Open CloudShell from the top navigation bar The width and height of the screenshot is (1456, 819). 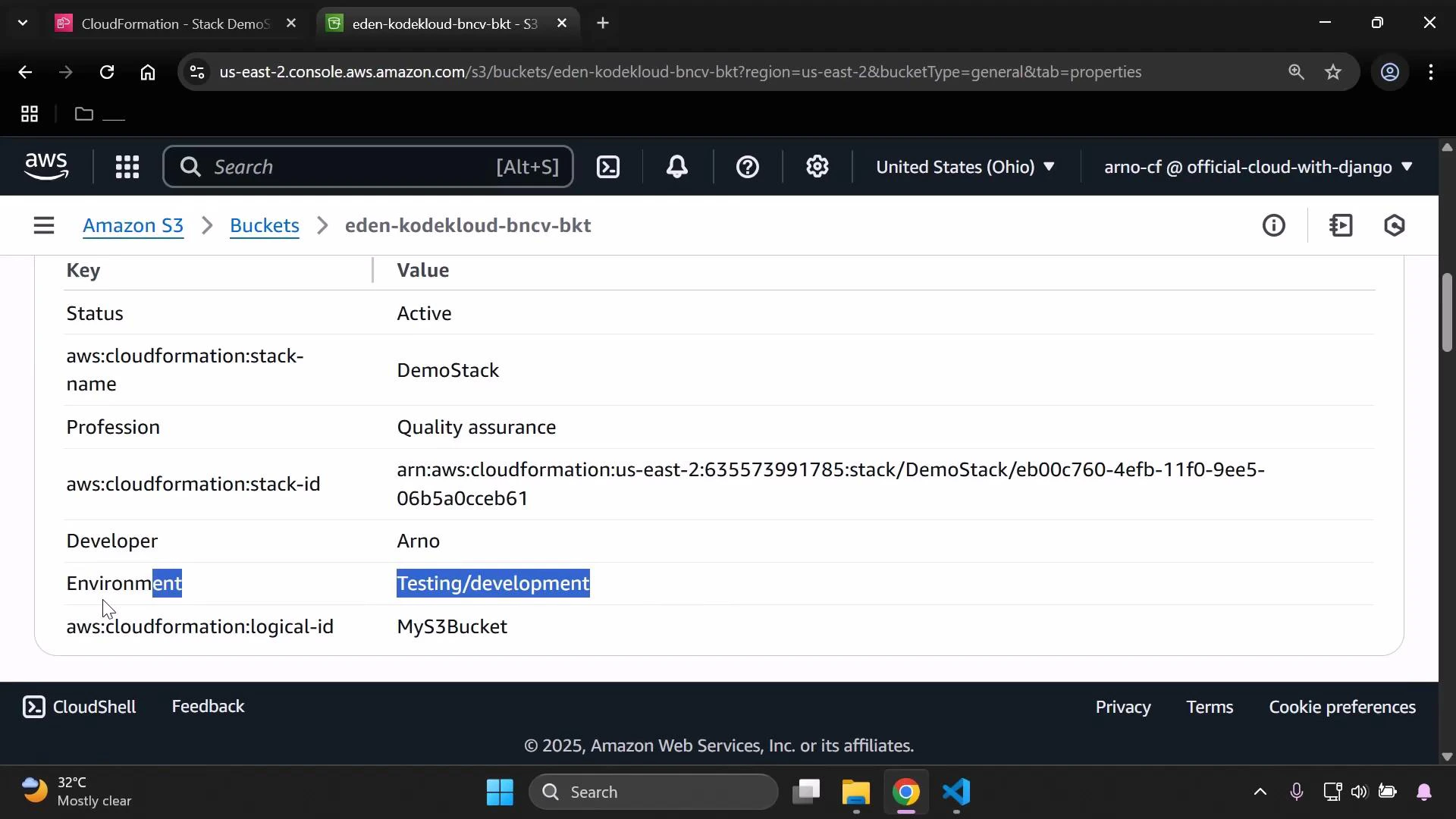click(x=608, y=167)
